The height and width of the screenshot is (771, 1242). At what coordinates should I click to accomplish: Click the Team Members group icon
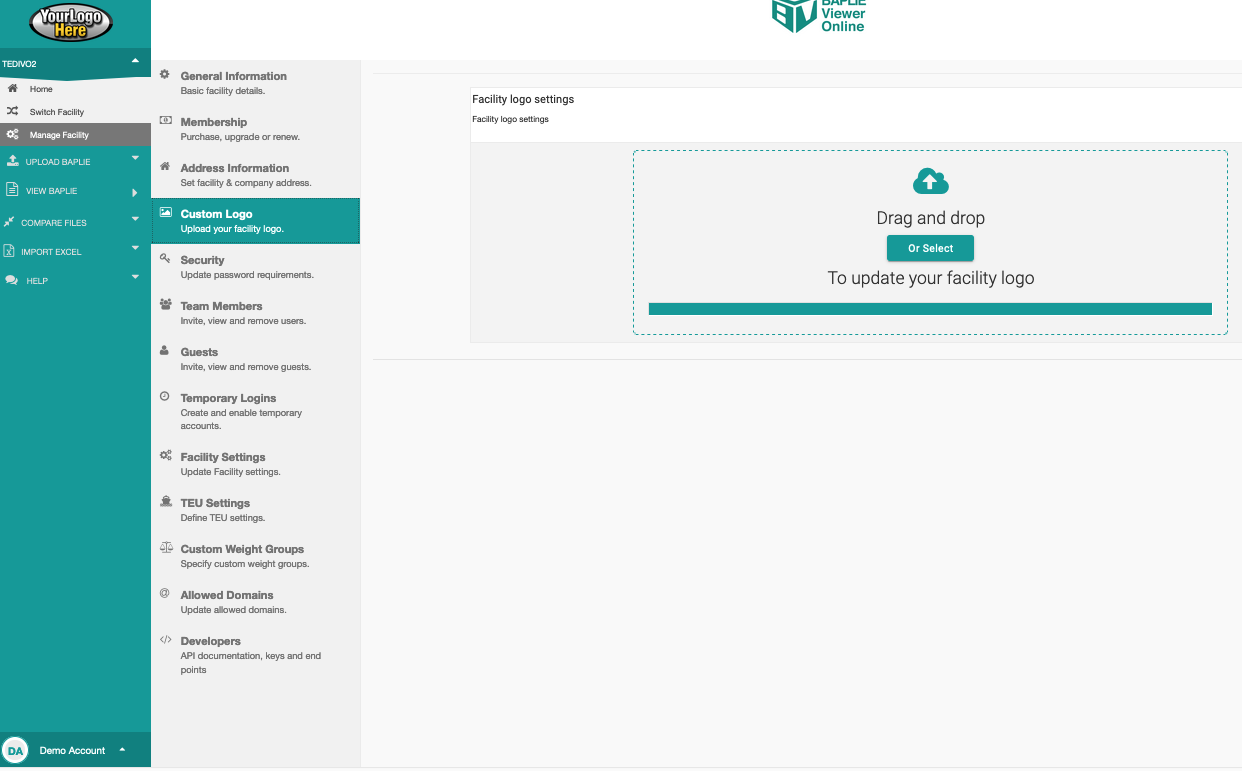165,304
